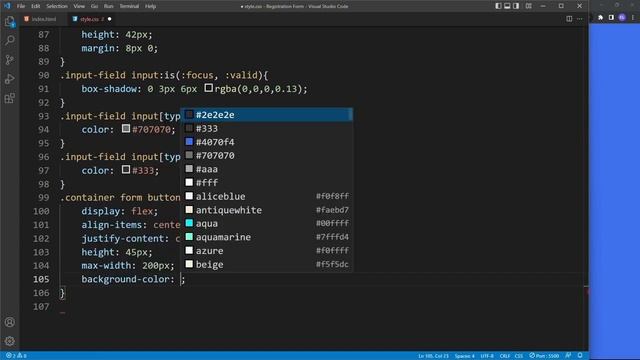Open the Edit menu
Screen dimensions: 640x360
coord(36,6)
